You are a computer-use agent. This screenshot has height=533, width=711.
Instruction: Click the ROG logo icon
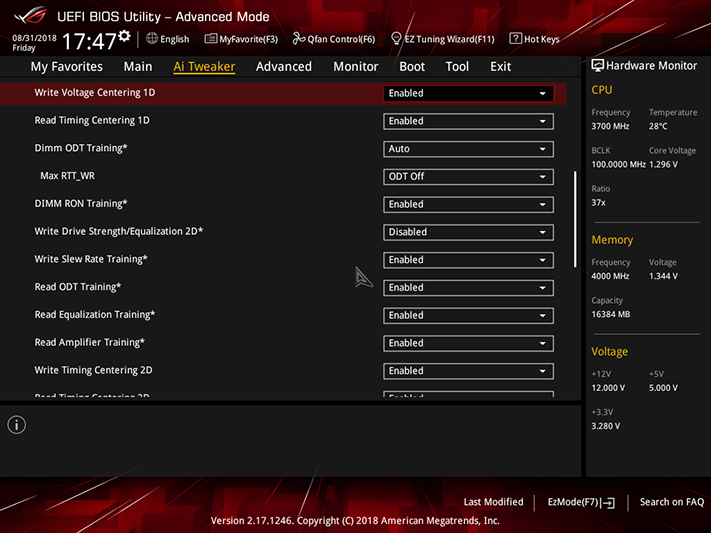(x=30, y=16)
